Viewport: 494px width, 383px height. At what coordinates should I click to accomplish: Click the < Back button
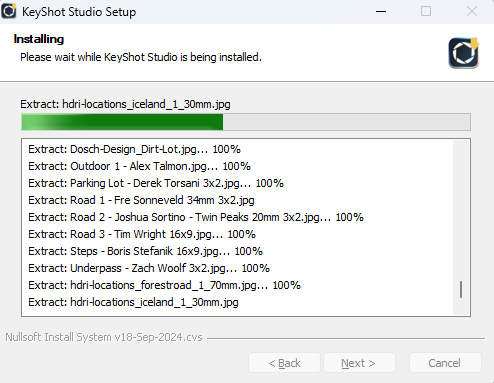(x=284, y=363)
